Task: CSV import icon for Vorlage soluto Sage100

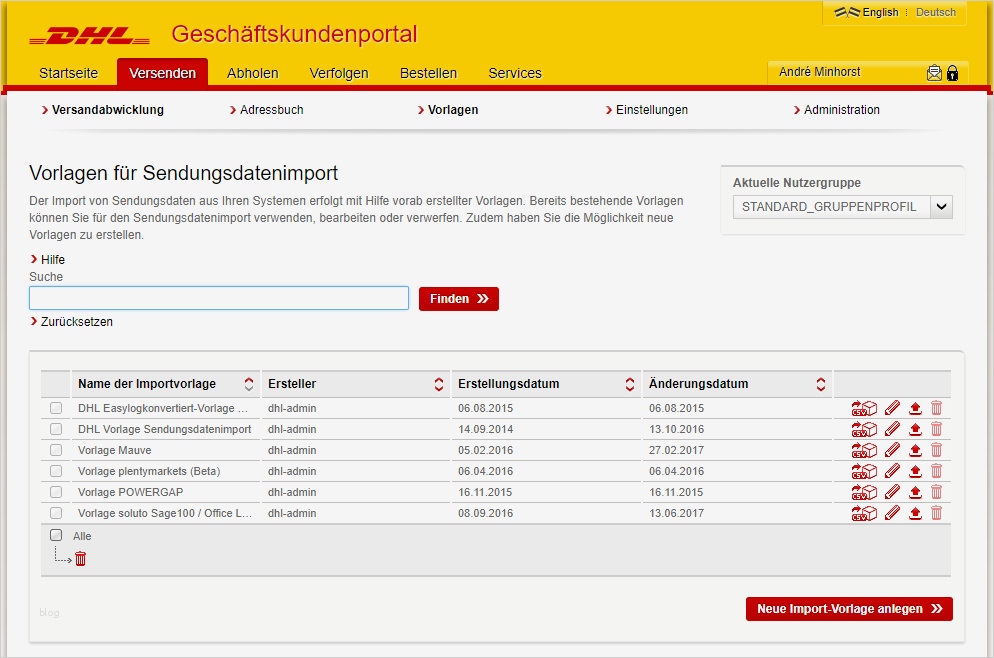Action: click(x=864, y=513)
